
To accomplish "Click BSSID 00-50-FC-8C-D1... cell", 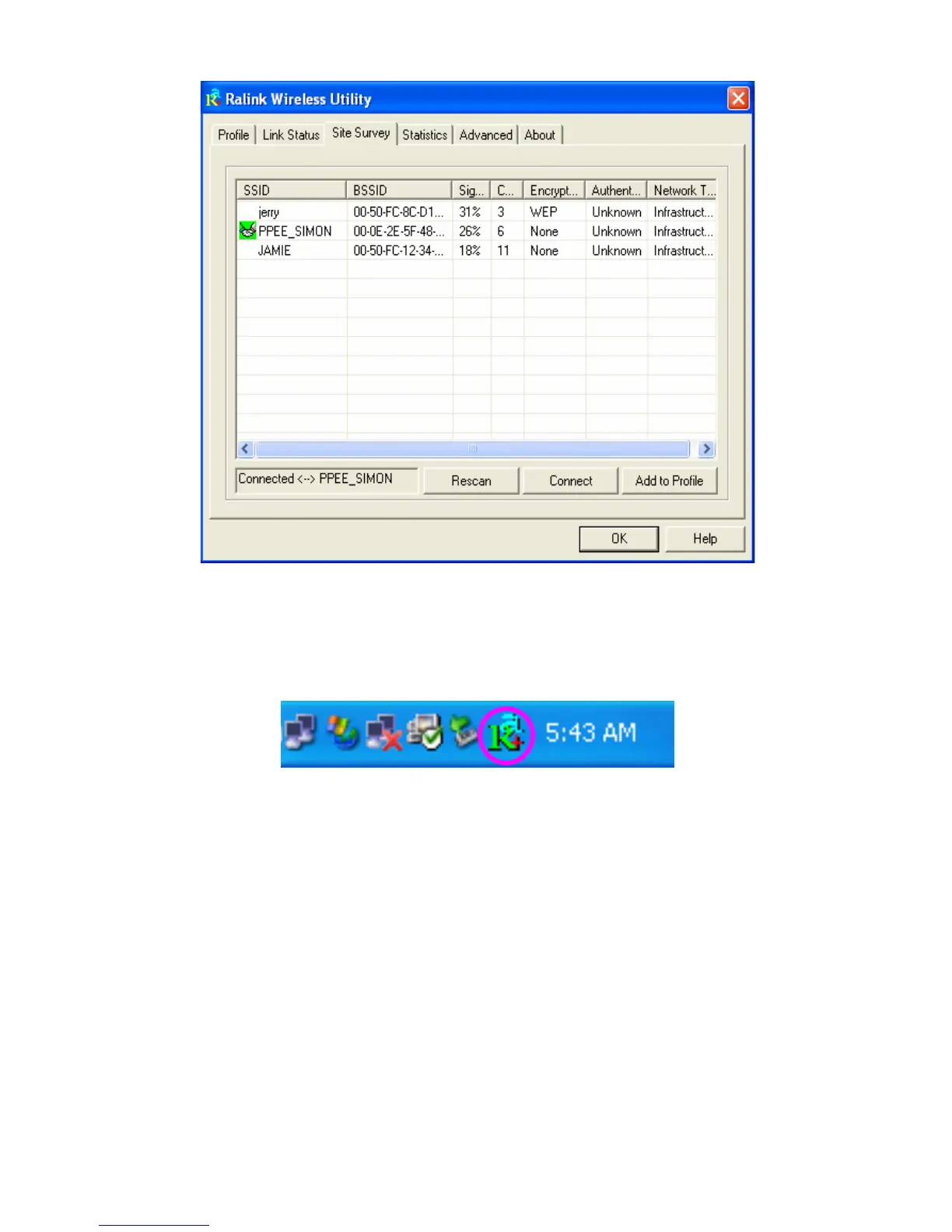I will pos(399,212).
